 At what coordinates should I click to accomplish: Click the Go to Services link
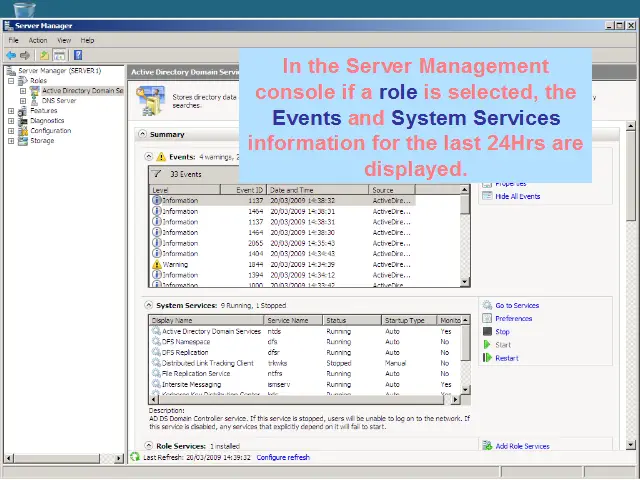(517, 305)
